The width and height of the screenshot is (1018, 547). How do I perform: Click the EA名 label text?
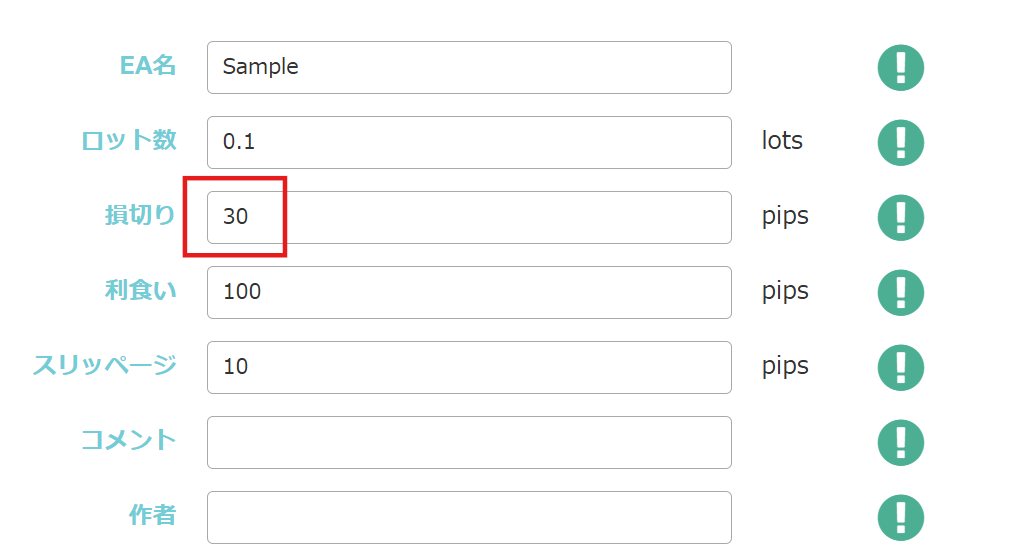pos(147,66)
